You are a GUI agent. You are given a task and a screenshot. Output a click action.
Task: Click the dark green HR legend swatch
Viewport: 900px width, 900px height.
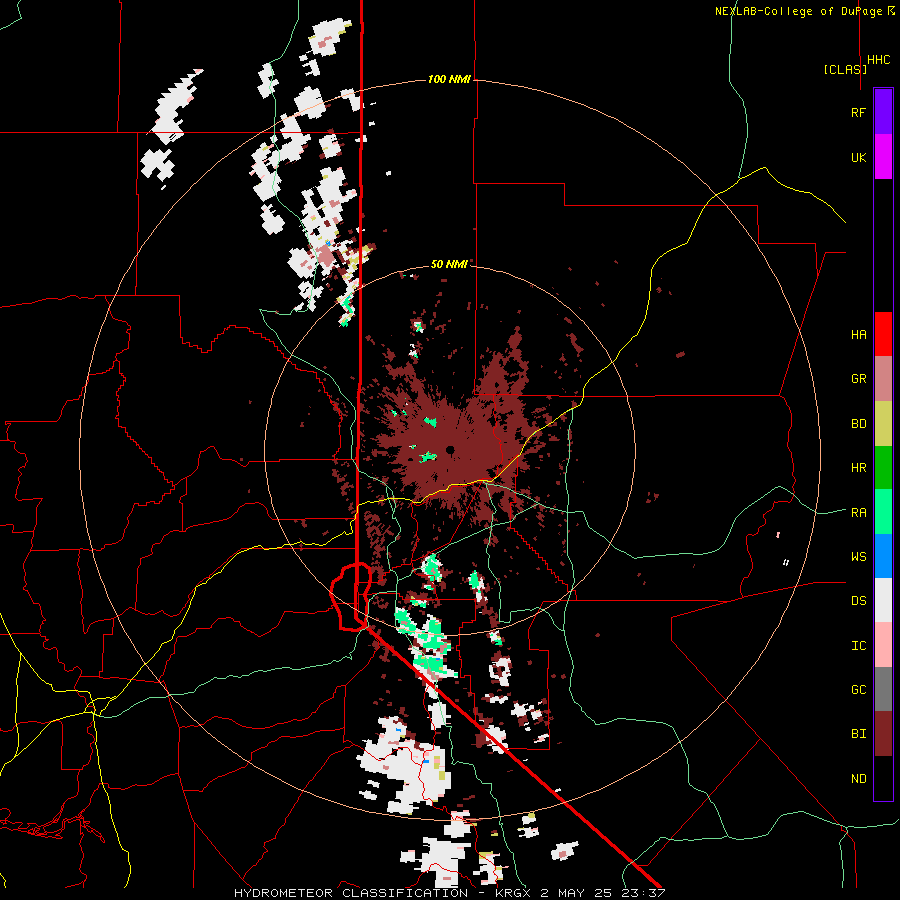click(883, 468)
